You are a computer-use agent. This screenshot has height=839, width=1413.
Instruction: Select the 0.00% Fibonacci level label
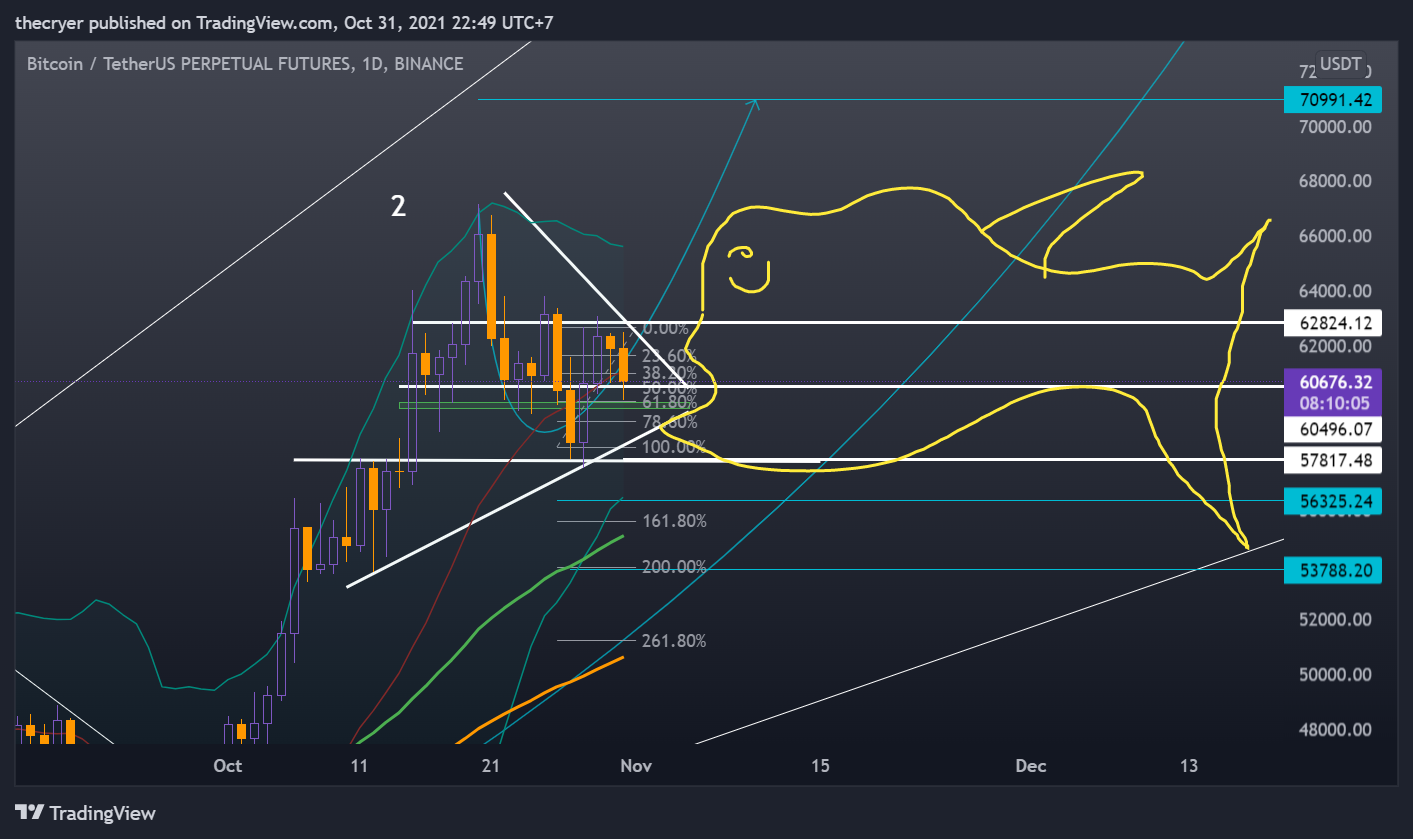[x=665, y=329]
